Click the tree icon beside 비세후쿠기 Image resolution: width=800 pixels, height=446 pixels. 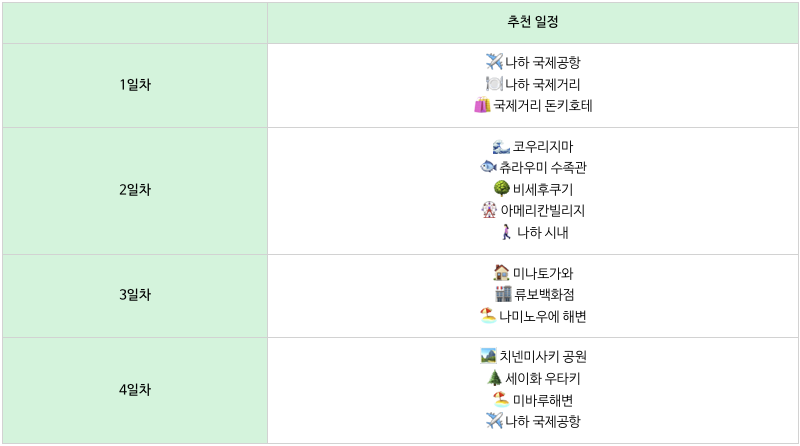point(502,188)
